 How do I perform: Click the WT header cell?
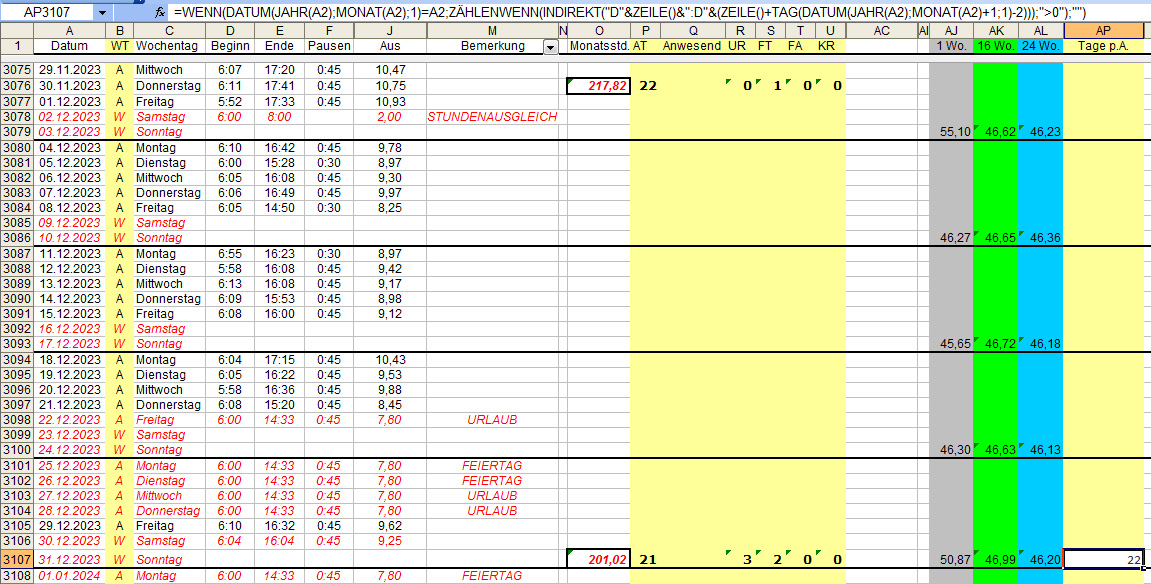(120, 46)
